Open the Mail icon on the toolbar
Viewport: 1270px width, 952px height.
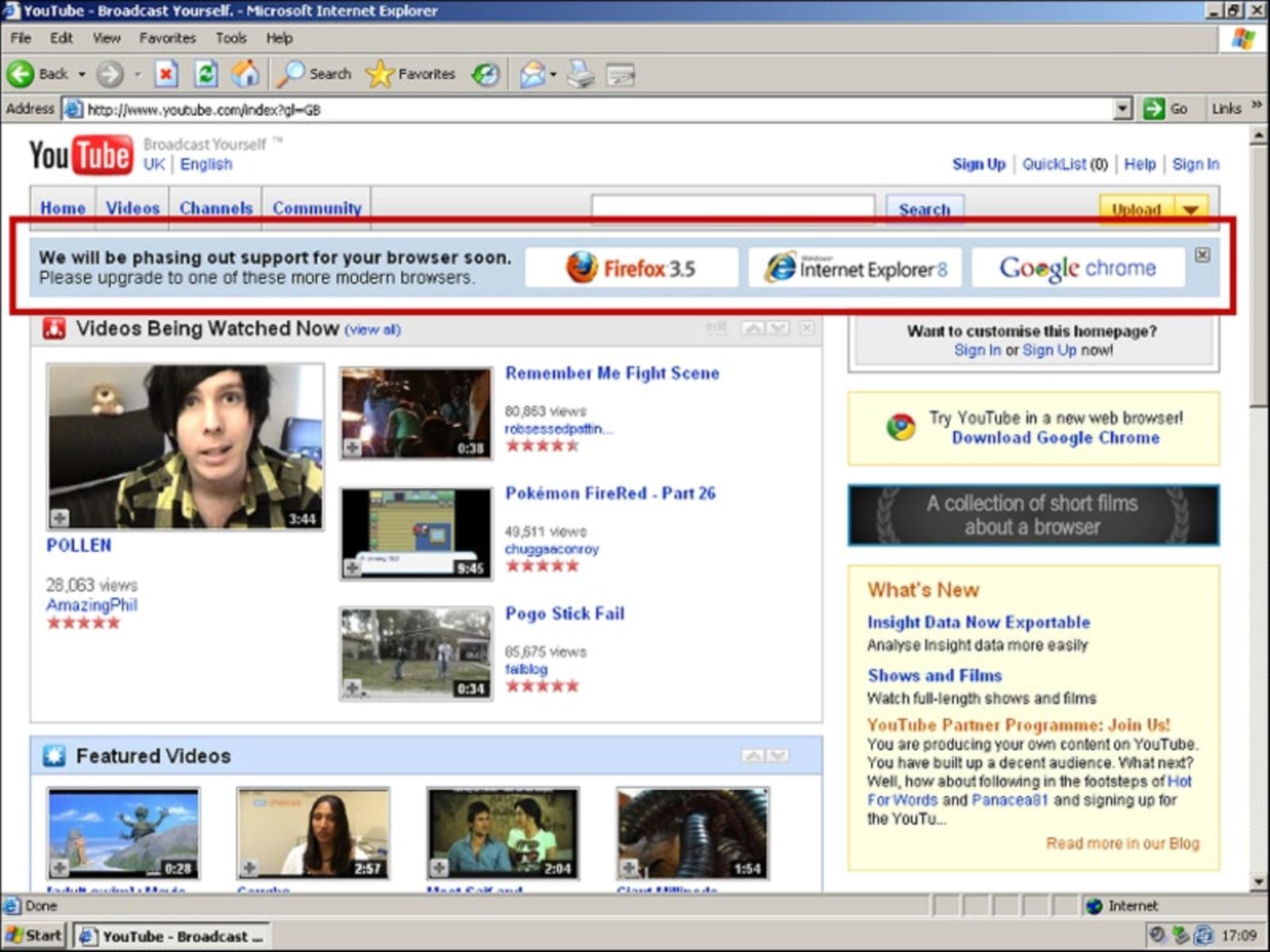[530, 73]
